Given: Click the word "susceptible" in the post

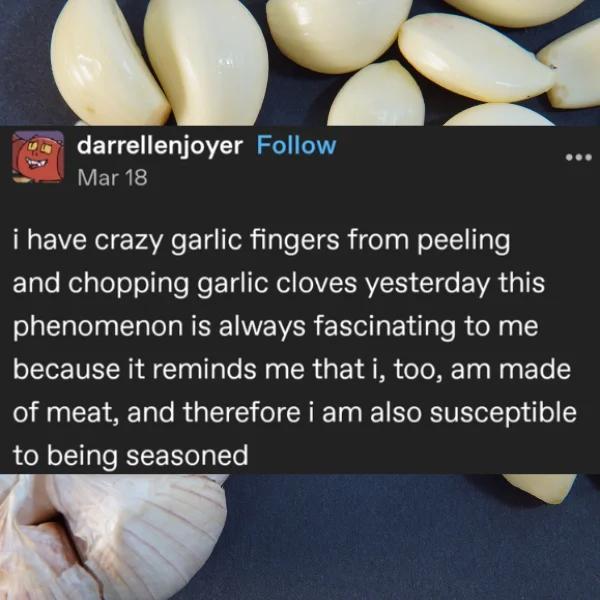Looking at the screenshot, I should point(503,413).
